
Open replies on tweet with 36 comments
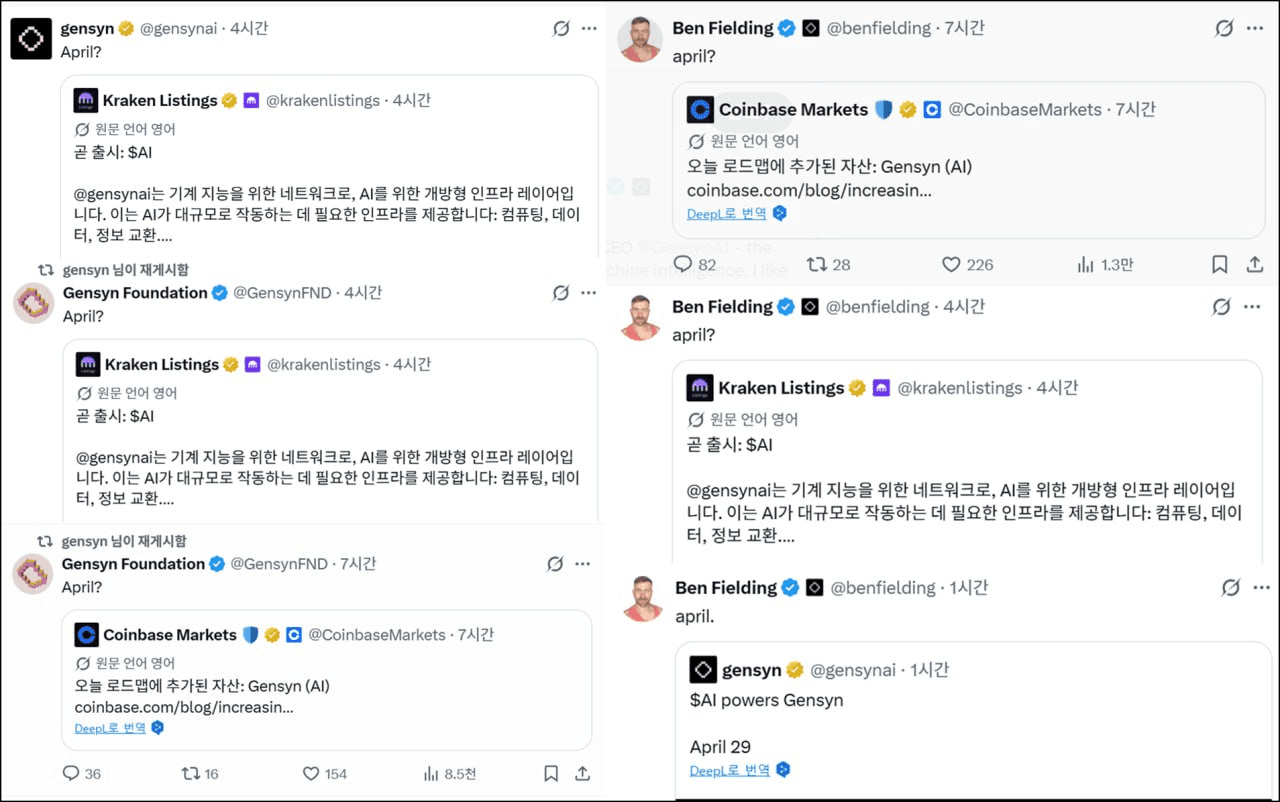(71, 773)
